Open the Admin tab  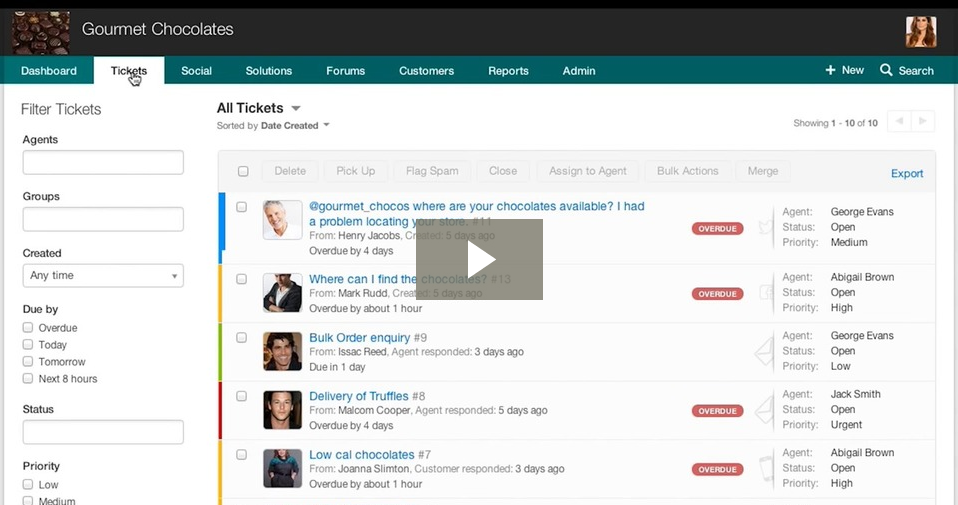[579, 71]
